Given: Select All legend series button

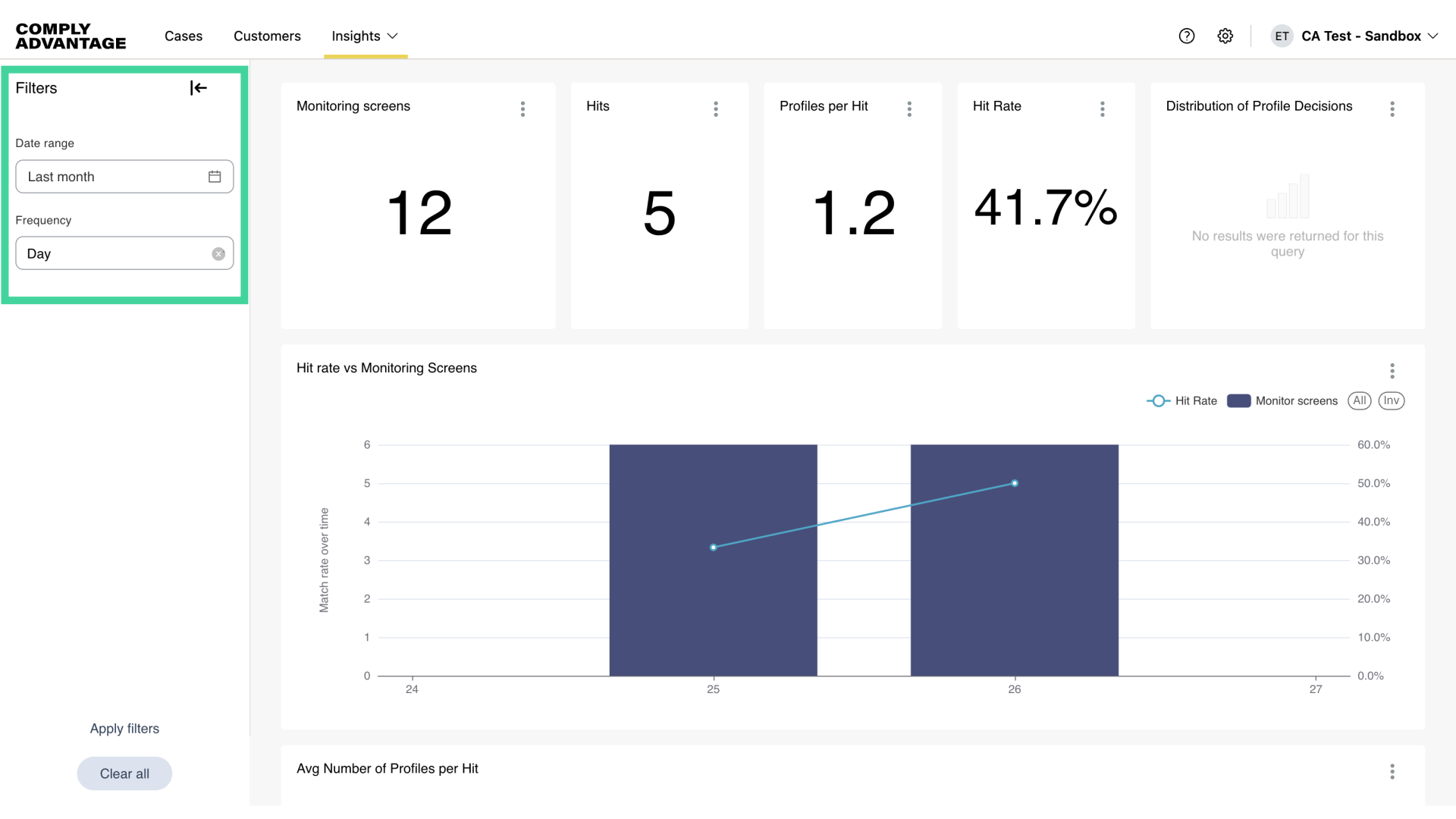Looking at the screenshot, I should pyautogui.click(x=1359, y=400).
